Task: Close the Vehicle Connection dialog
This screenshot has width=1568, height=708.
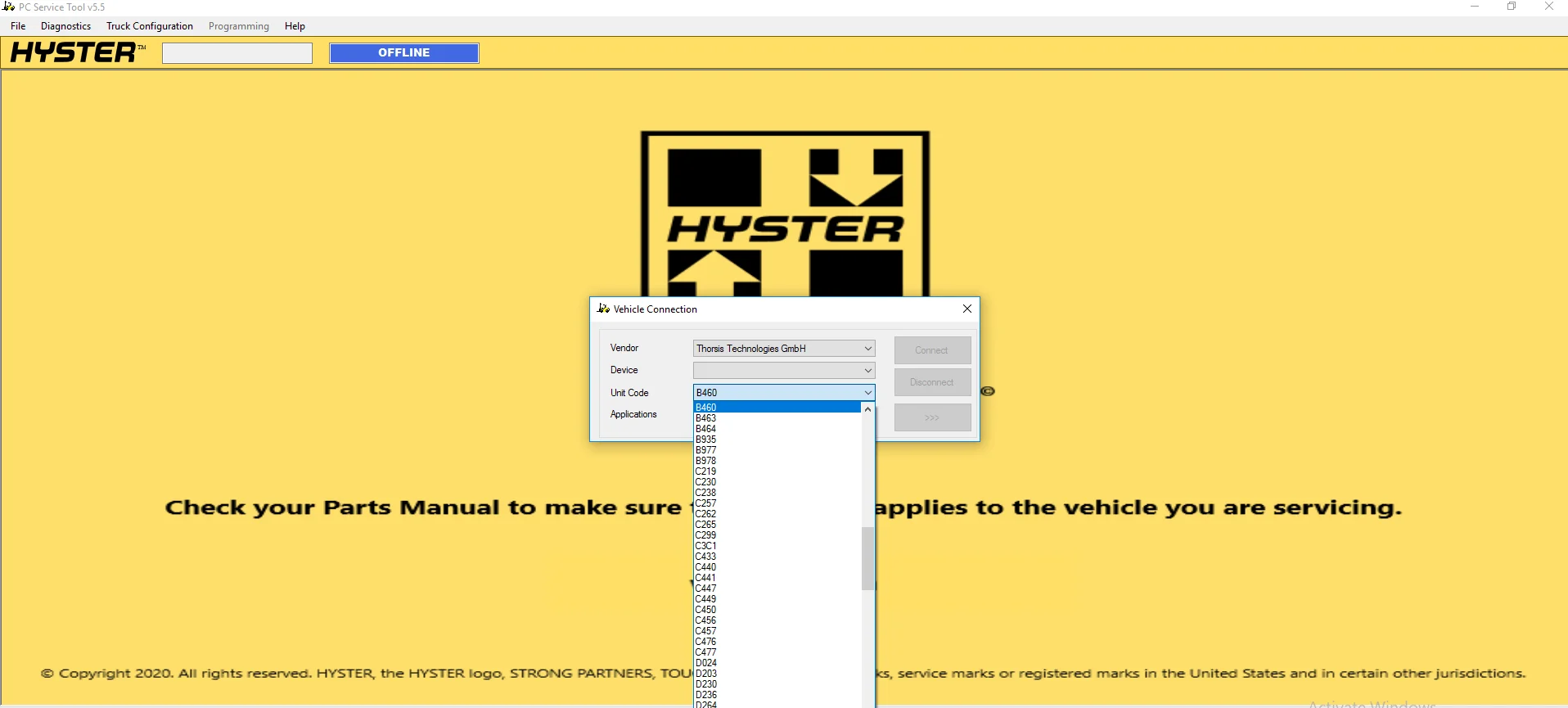Action: click(x=966, y=309)
